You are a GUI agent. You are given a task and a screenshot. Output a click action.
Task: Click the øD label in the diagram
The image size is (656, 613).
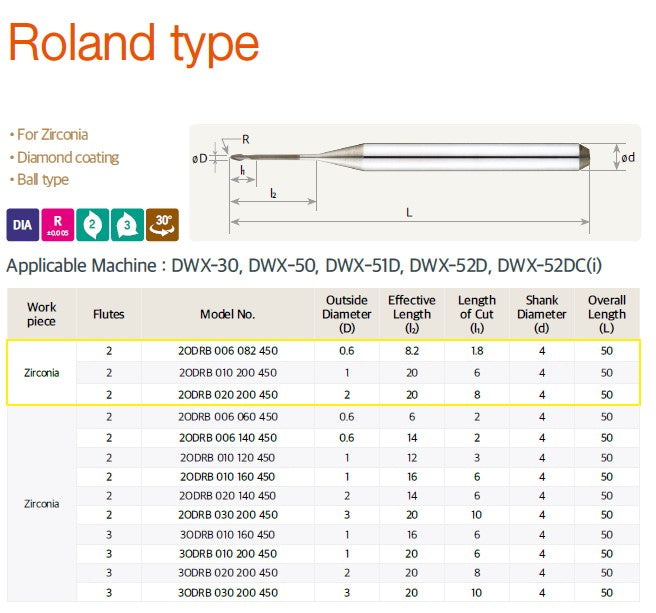(200, 159)
